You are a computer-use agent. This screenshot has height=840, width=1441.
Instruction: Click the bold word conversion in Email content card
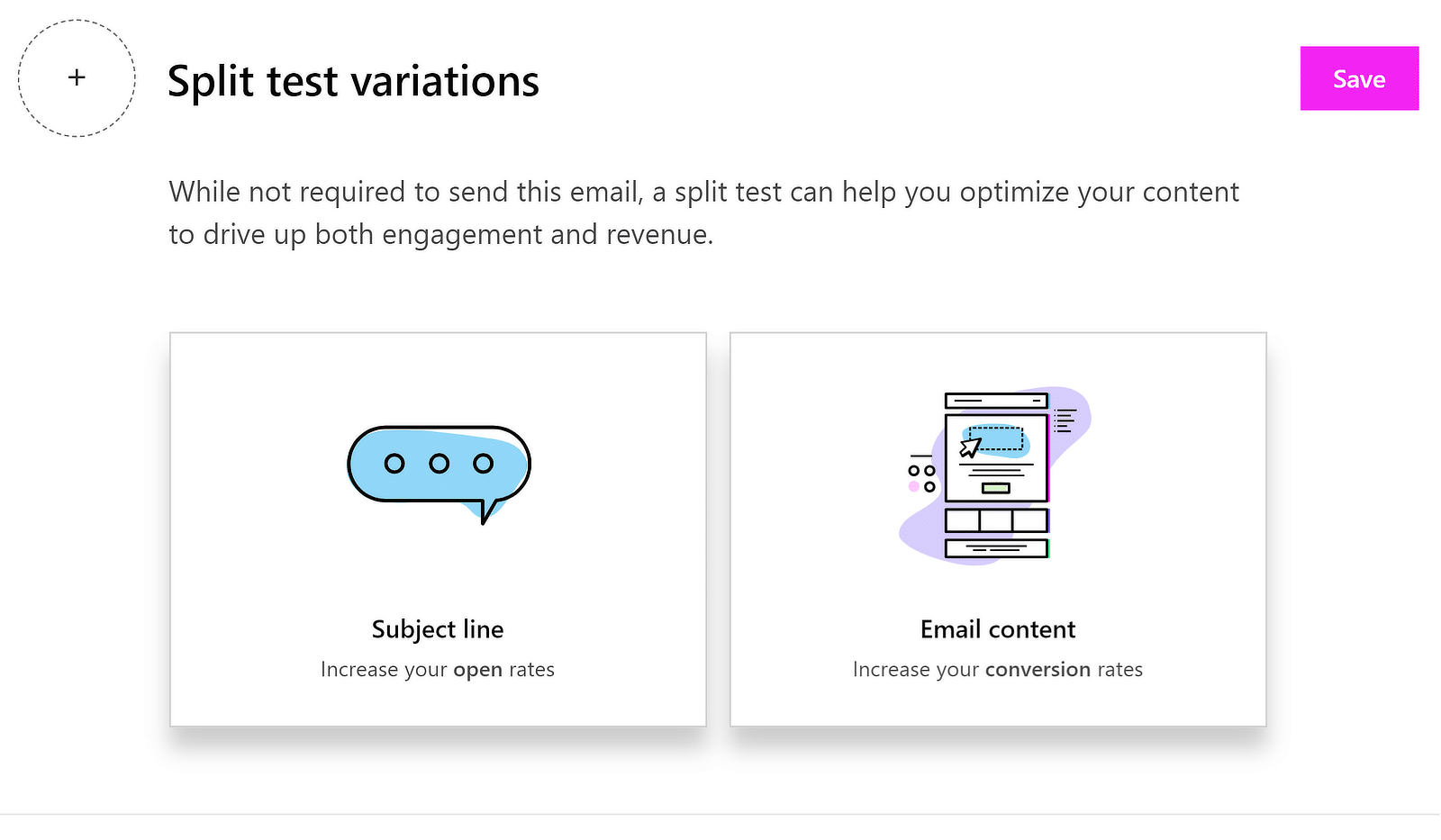point(1038,669)
